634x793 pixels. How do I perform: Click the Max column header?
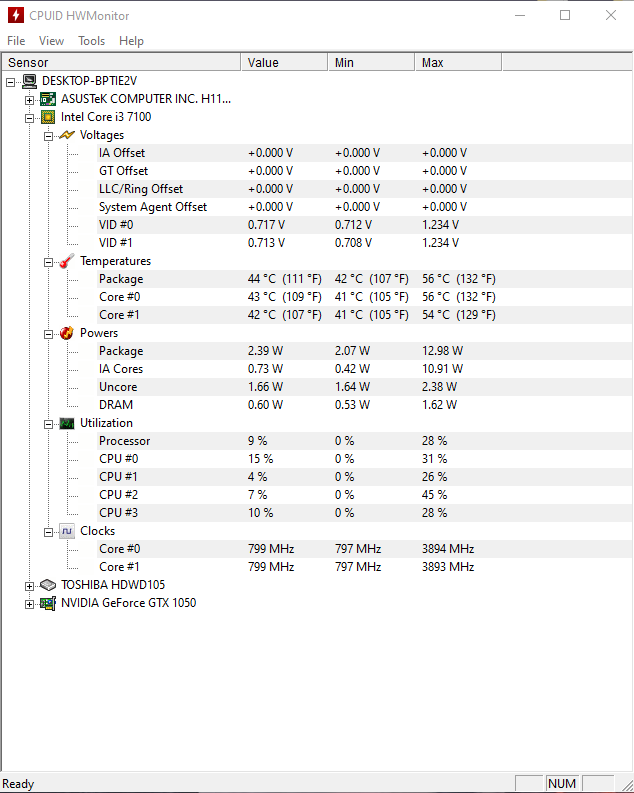pos(458,63)
